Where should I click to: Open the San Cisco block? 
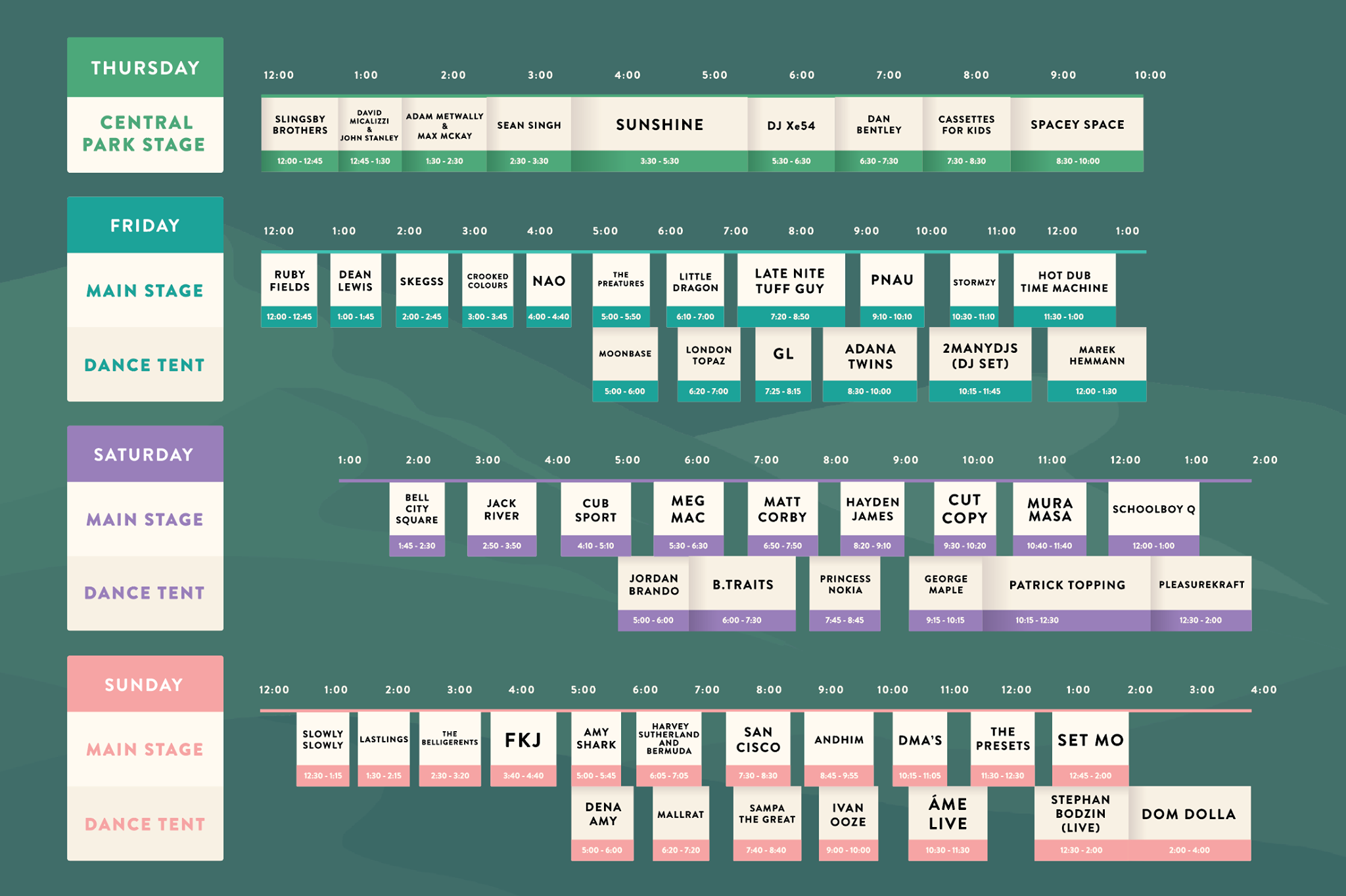pyautogui.click(x=758, y=749)
